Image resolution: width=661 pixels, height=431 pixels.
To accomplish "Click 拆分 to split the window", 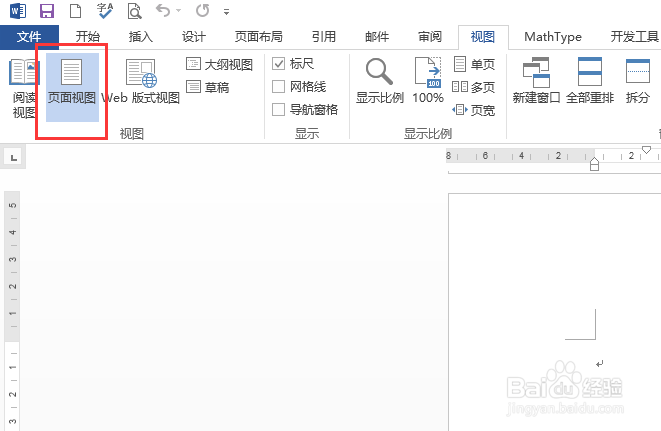I will tap(637, 81).
